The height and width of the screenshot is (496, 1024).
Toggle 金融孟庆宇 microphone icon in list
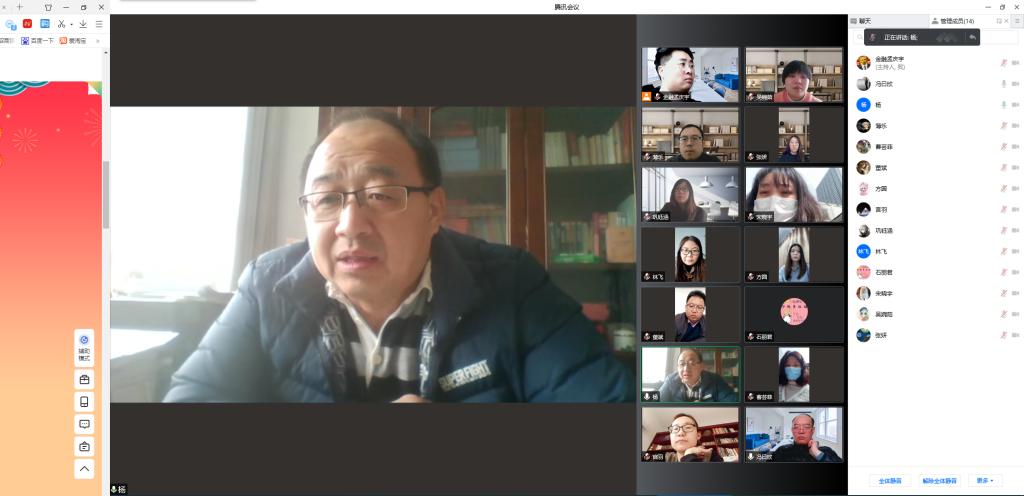[1003, 63]
